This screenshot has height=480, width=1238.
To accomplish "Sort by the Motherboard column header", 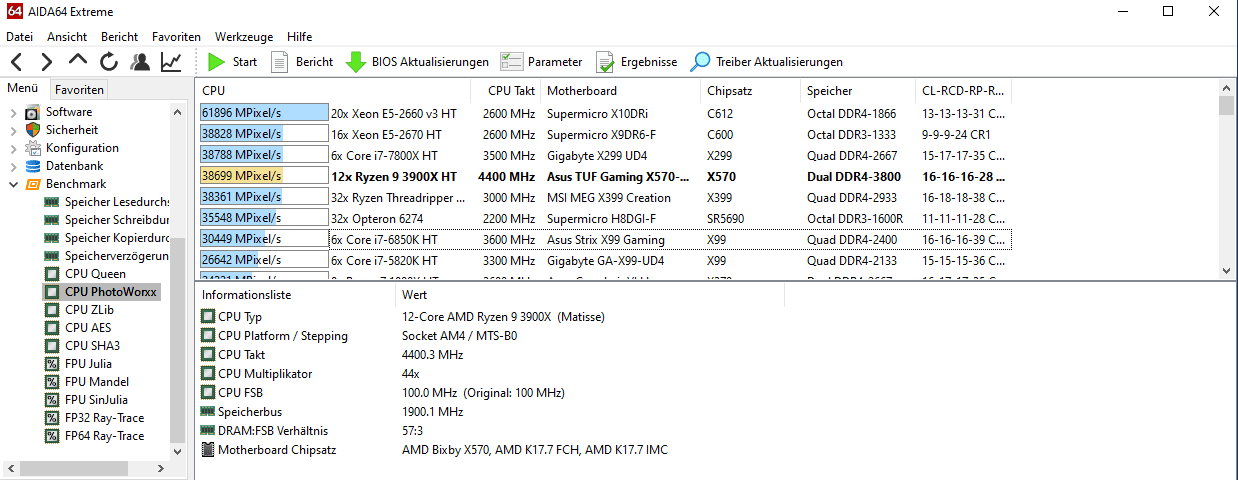I will pyautogui.click(x=620, y=91).
